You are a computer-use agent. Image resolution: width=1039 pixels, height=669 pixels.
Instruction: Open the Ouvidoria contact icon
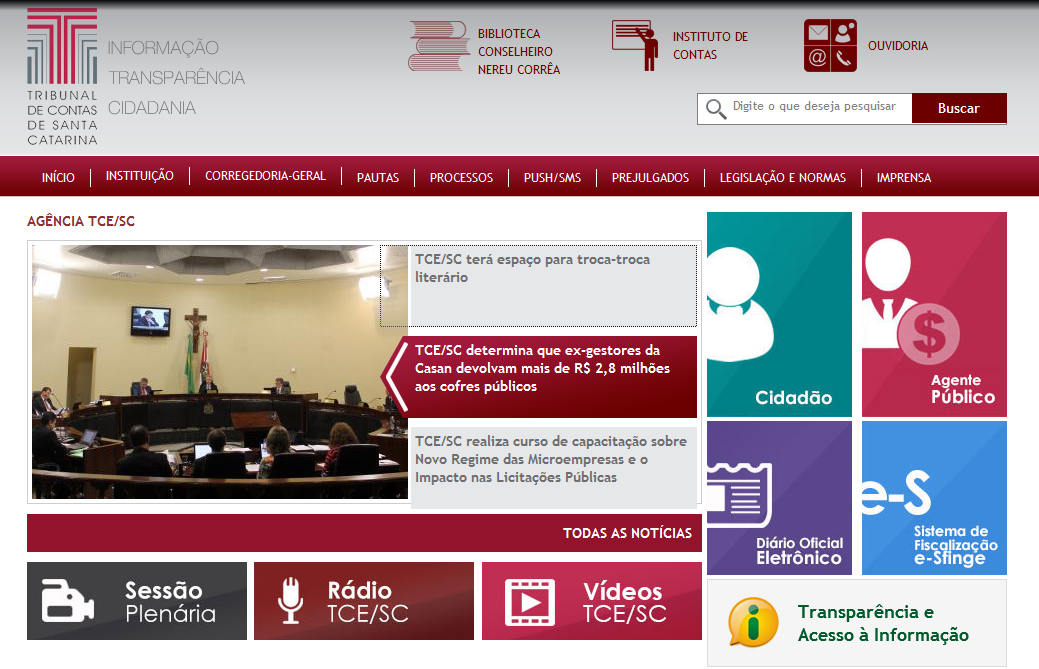(x=830, y=45)
